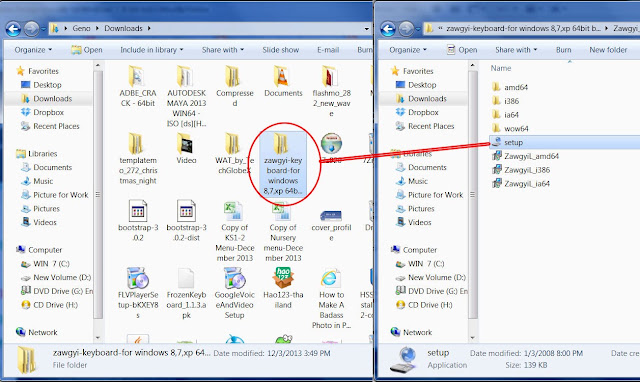
Task: Expand address bar history in left window
Action: coord(367,29)
